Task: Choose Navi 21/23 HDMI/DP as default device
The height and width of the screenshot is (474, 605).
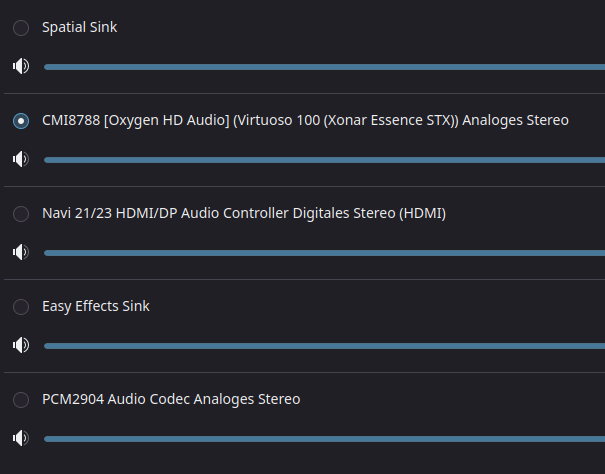Action: click(x=21, y=214)
